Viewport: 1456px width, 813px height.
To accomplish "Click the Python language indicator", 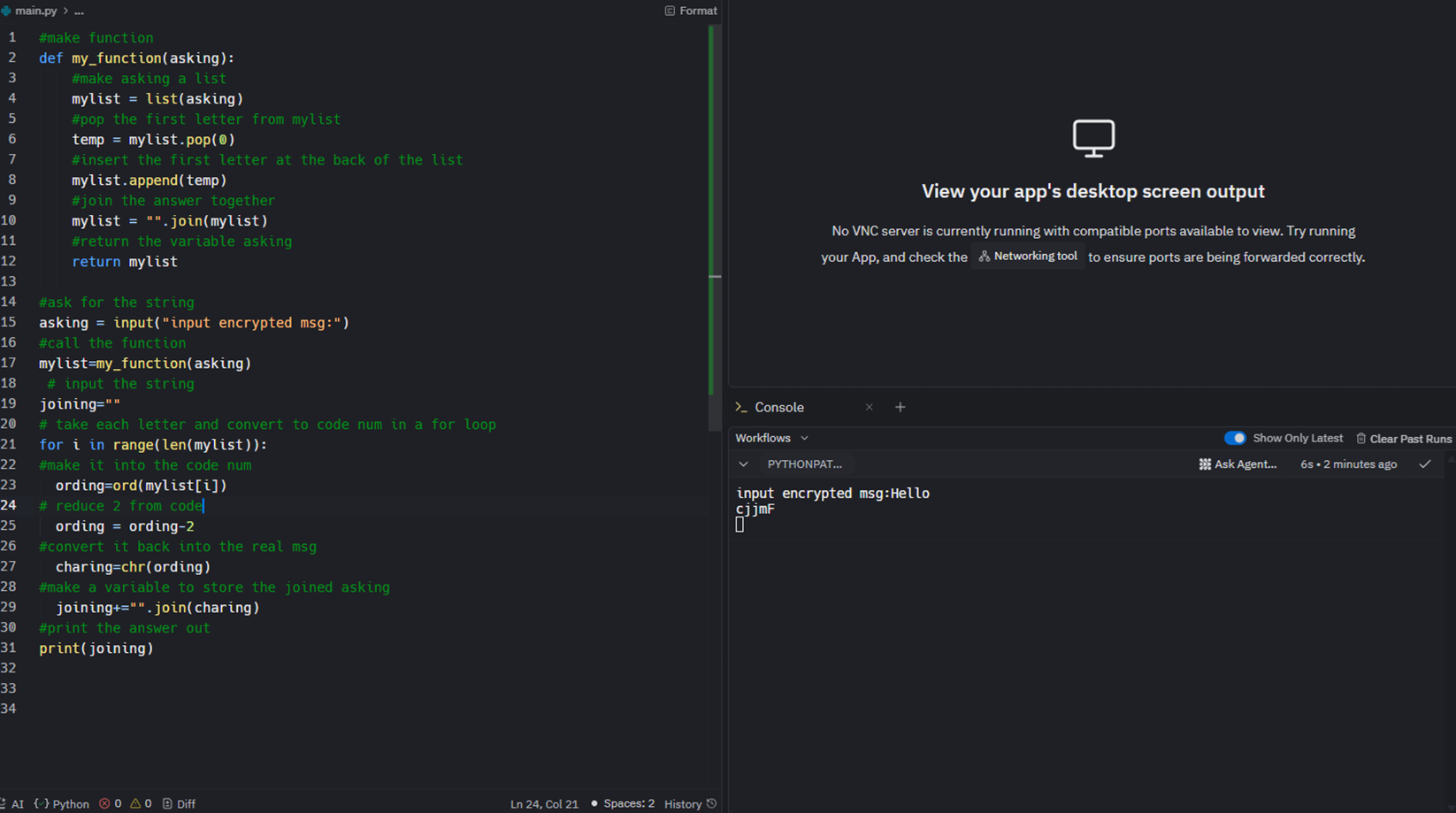I will (x=63, y=803).
